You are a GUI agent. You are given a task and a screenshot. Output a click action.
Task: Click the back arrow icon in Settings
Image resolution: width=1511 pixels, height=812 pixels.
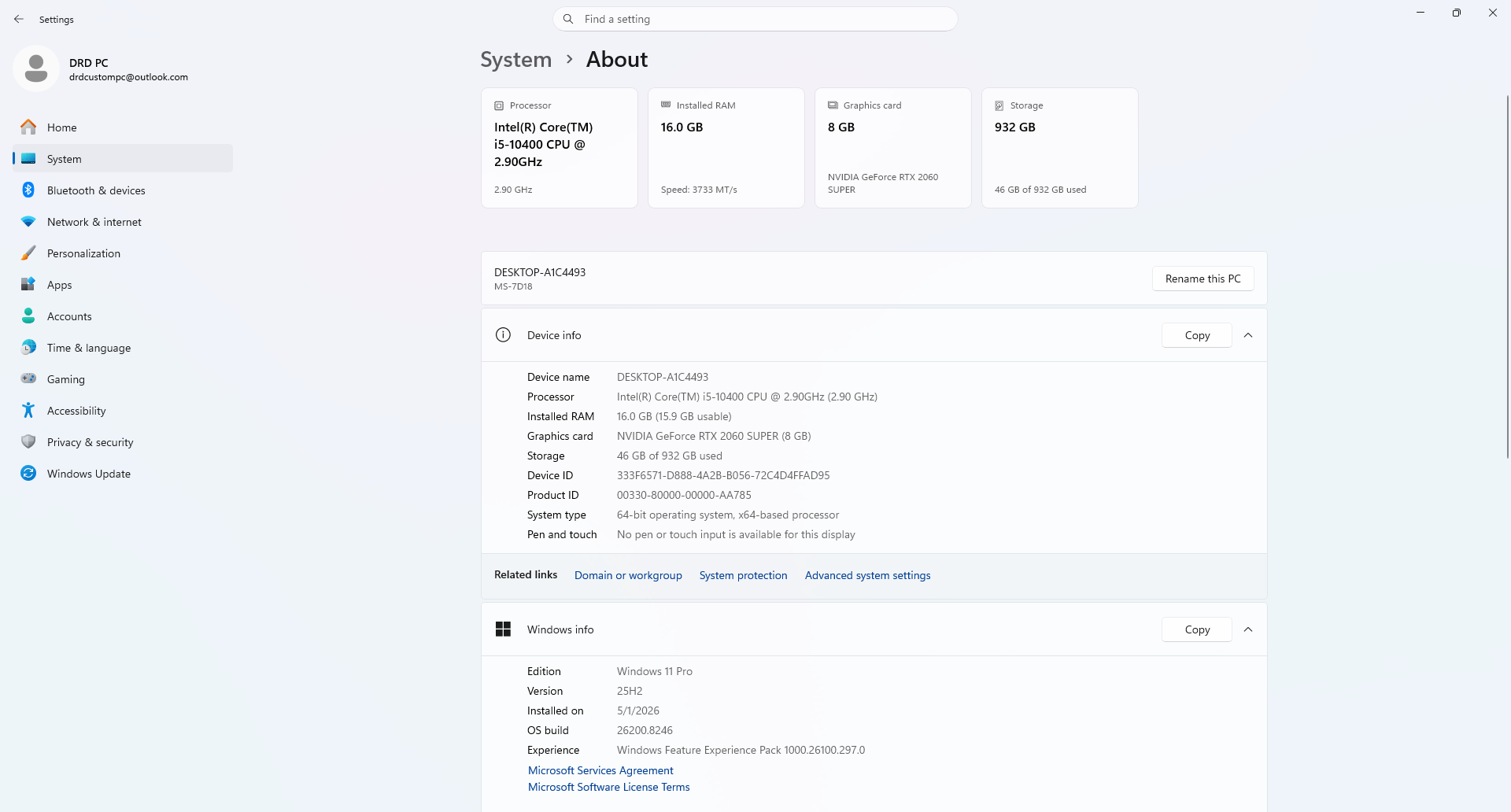pos(19,19)
